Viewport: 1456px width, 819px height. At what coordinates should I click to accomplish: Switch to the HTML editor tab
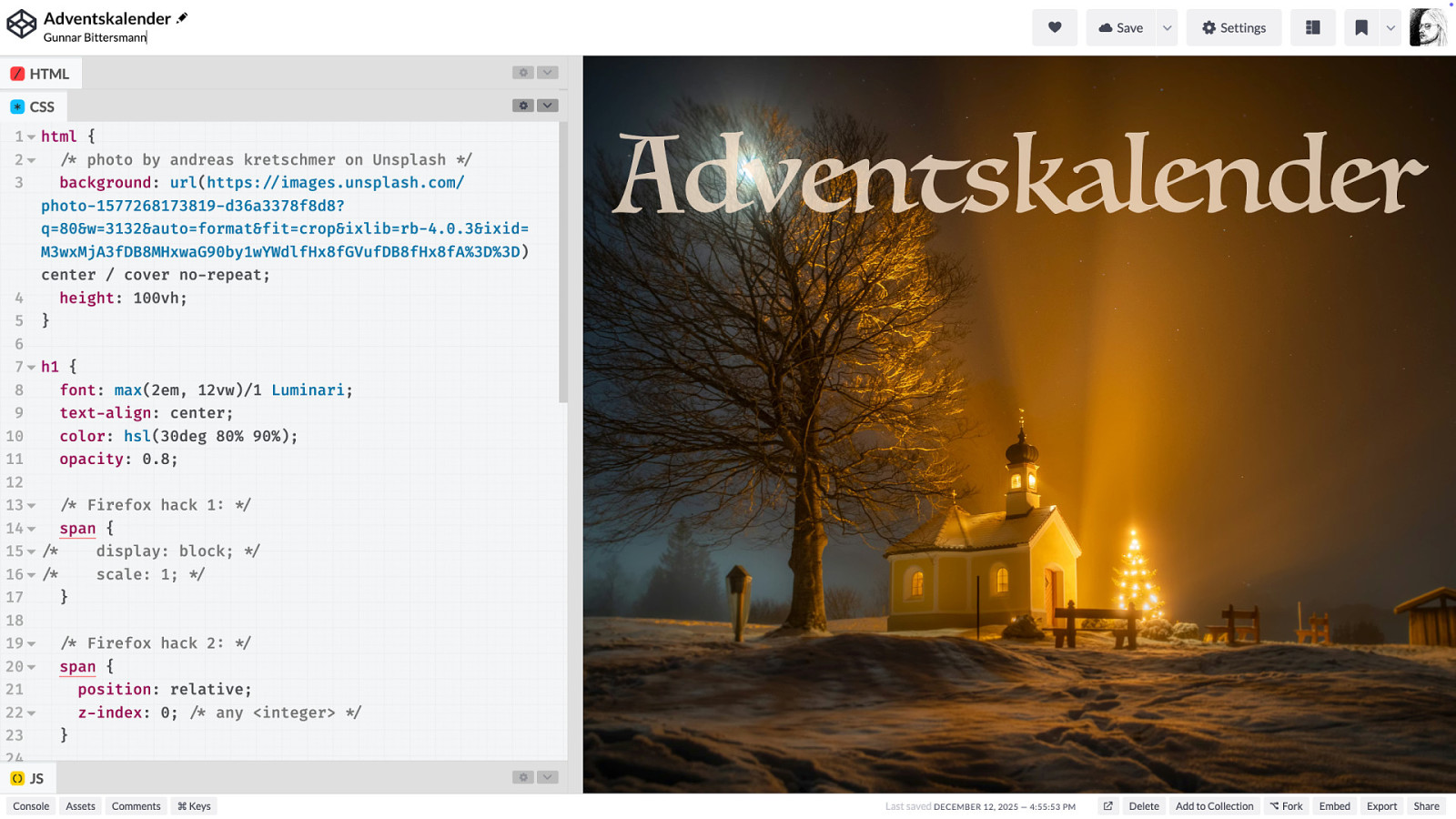(41, 74)
